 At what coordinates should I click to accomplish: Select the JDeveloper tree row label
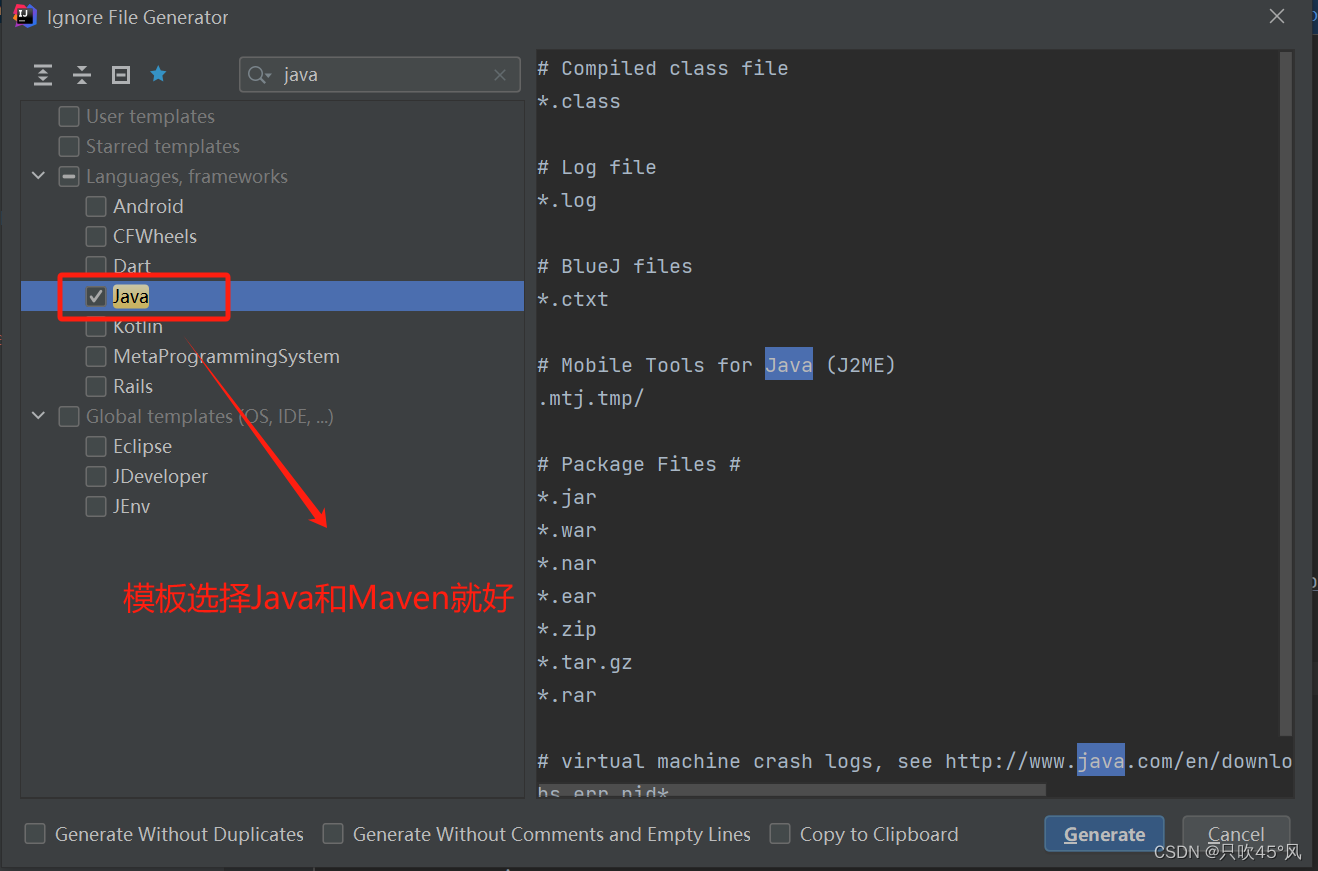click(x=160, y=476)
